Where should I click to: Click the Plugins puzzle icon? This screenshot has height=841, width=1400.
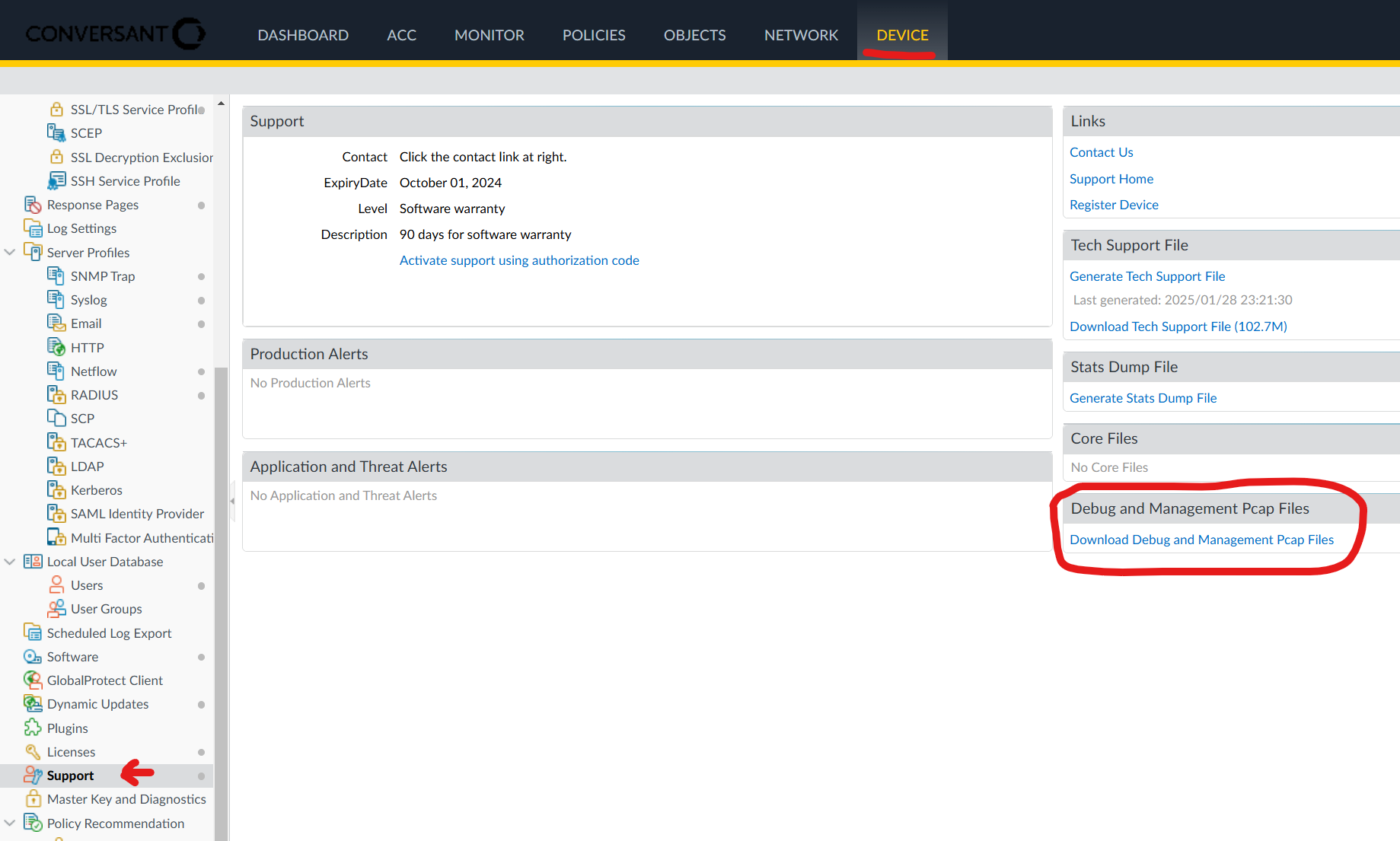click(32, 728)
